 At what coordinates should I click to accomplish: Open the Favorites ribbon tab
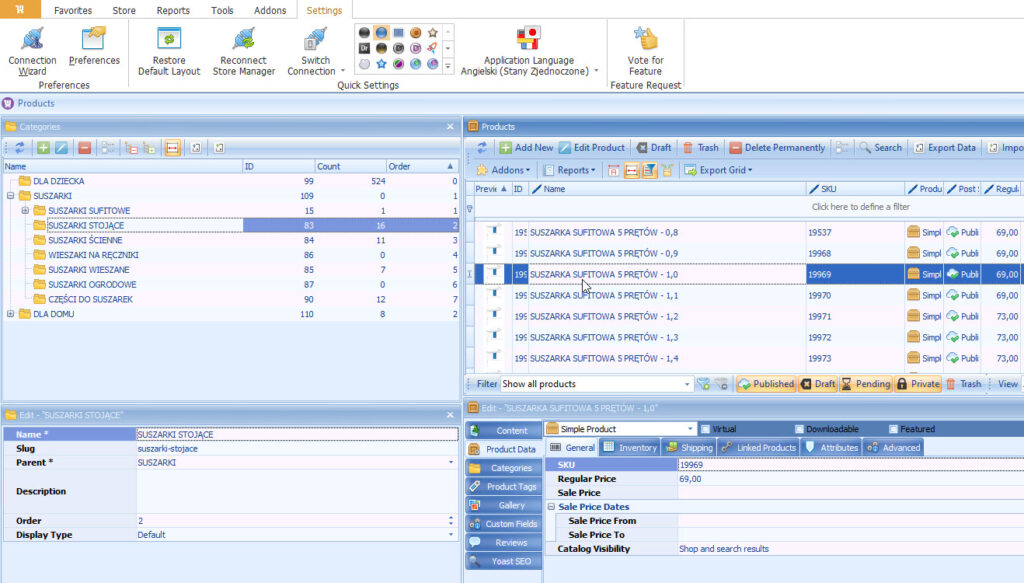coord(72,10)
